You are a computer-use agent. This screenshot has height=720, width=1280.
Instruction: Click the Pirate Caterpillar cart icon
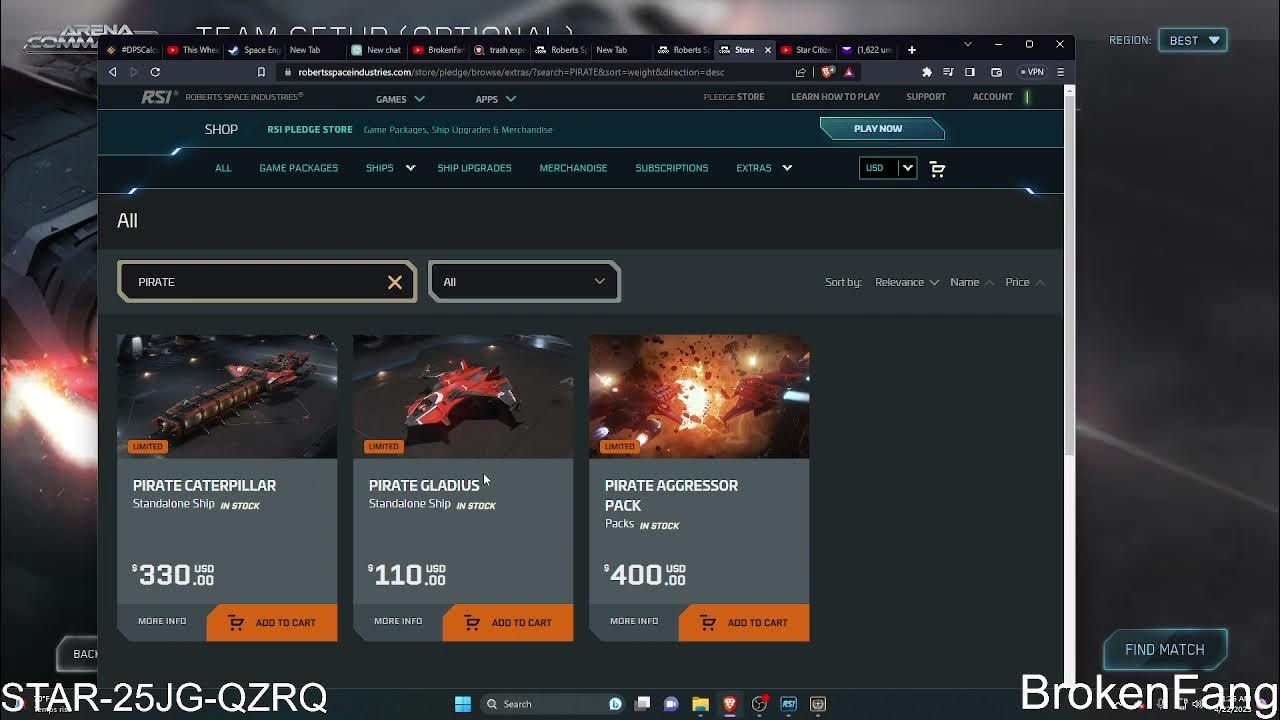[236, 623]
